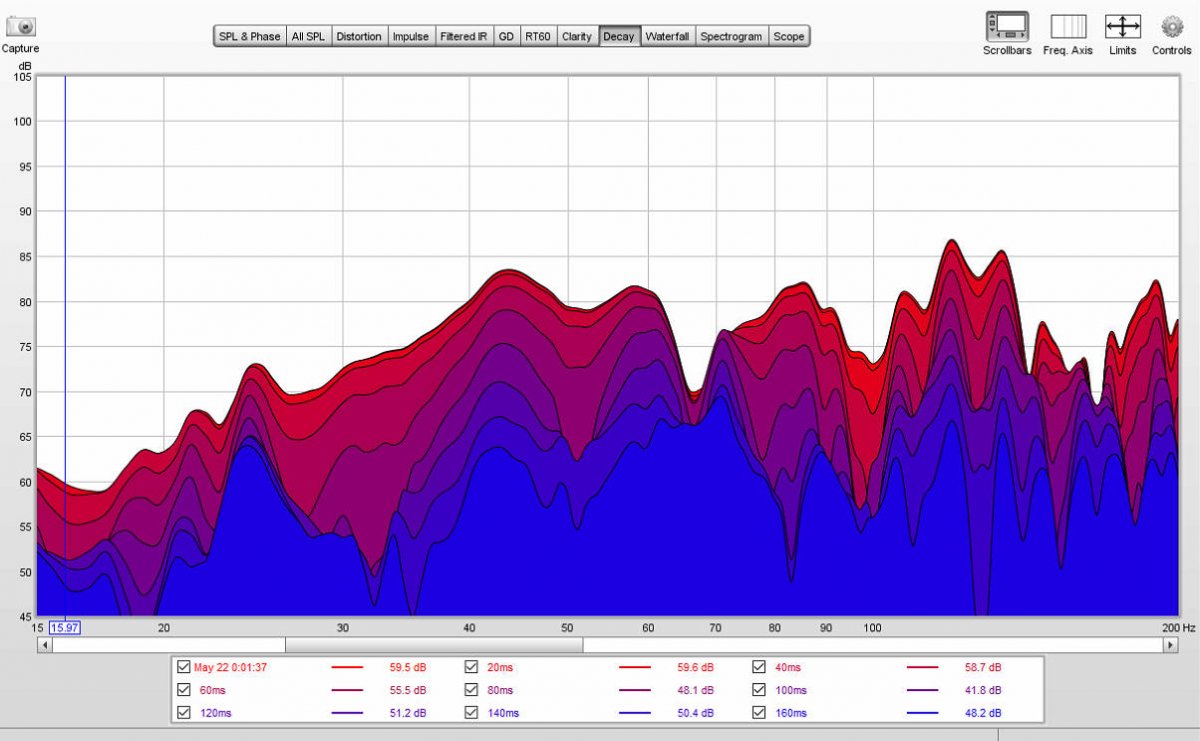Open the Freq. Axis icon
The width and height of the screenshot is (1200, 741).
pos(1068,26)
